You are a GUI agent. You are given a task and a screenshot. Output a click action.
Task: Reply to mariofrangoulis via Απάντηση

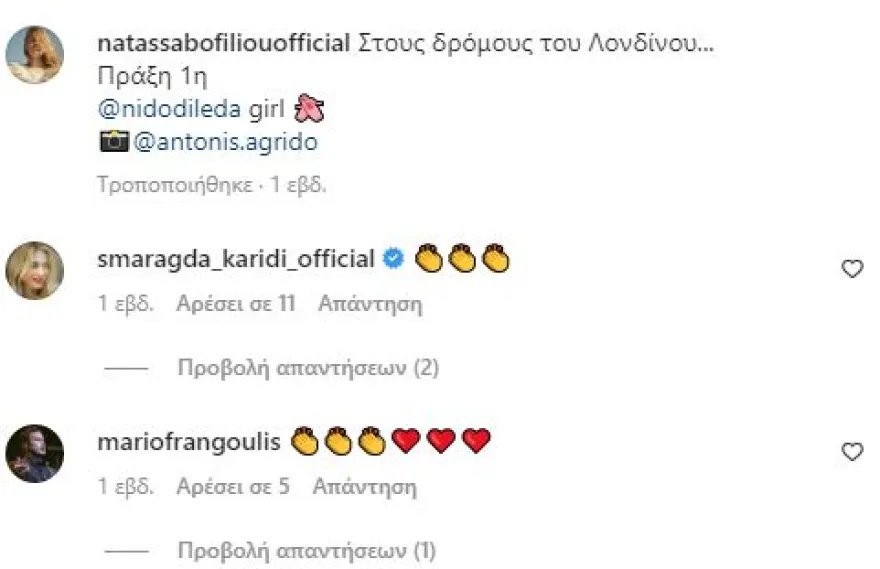click(x=364, y=487)
